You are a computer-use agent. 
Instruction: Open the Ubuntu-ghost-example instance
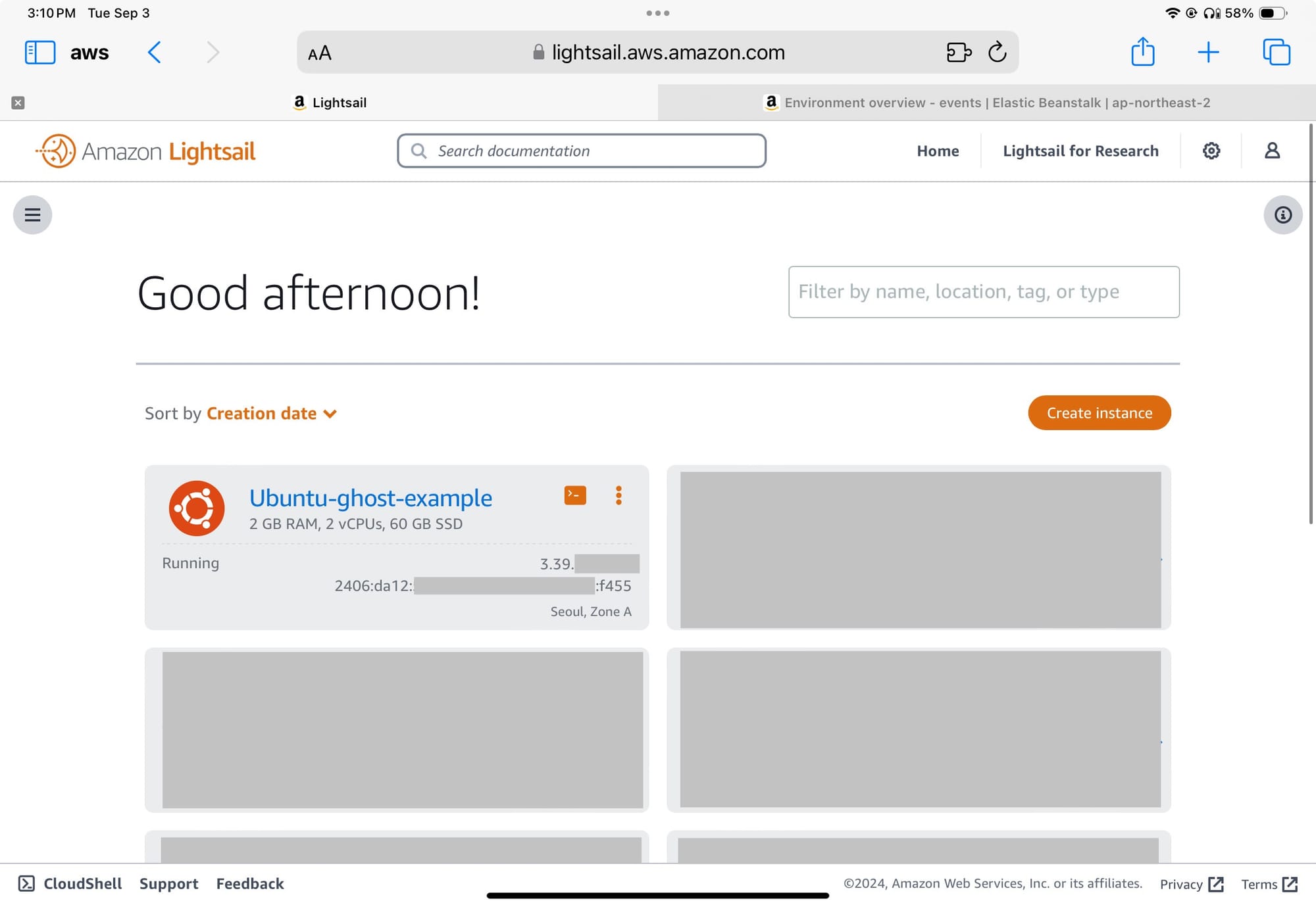click(370, 498)
